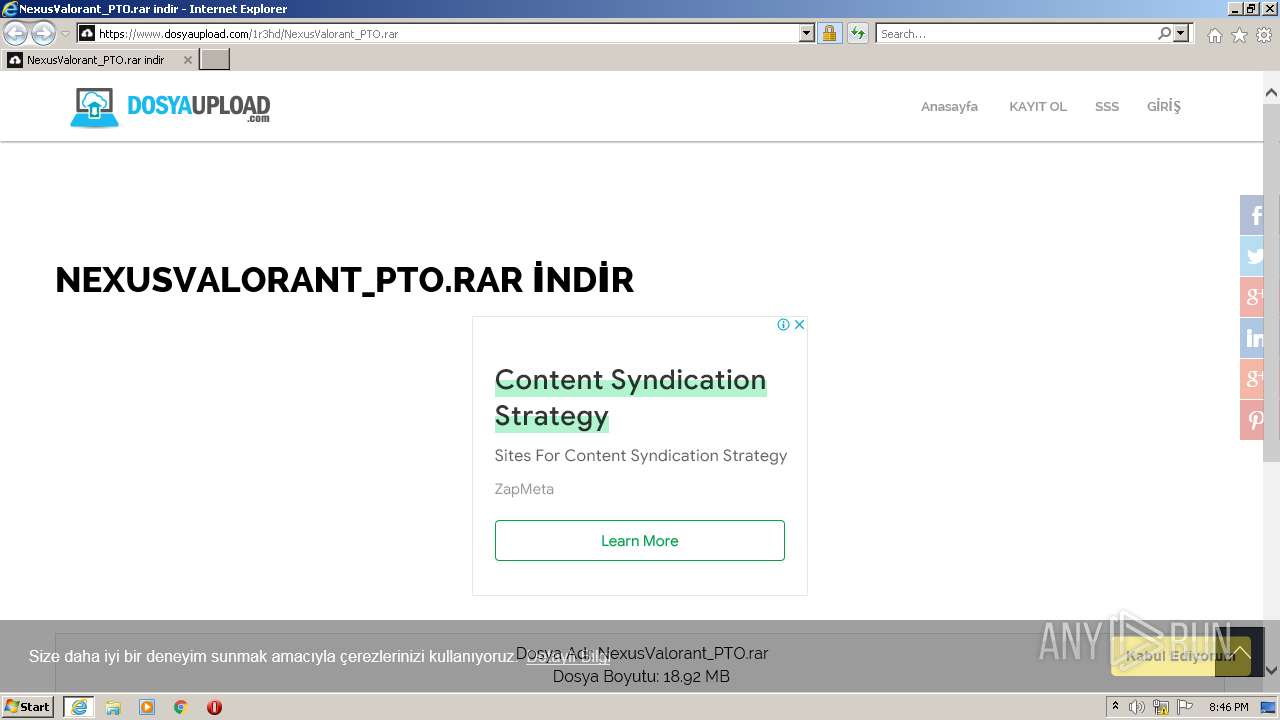Viewport: 1280px width, 720px height.
Task: Open the Detaylı Bilgi cookie link
Action: click(x=568, y=657)
